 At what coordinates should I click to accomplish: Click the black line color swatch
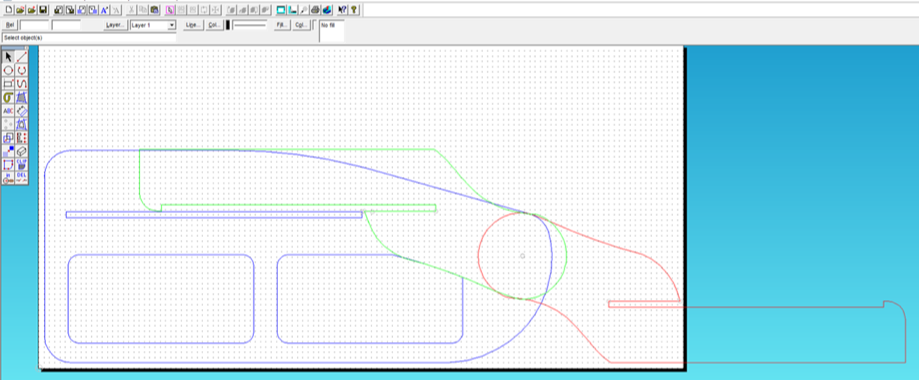229,25
